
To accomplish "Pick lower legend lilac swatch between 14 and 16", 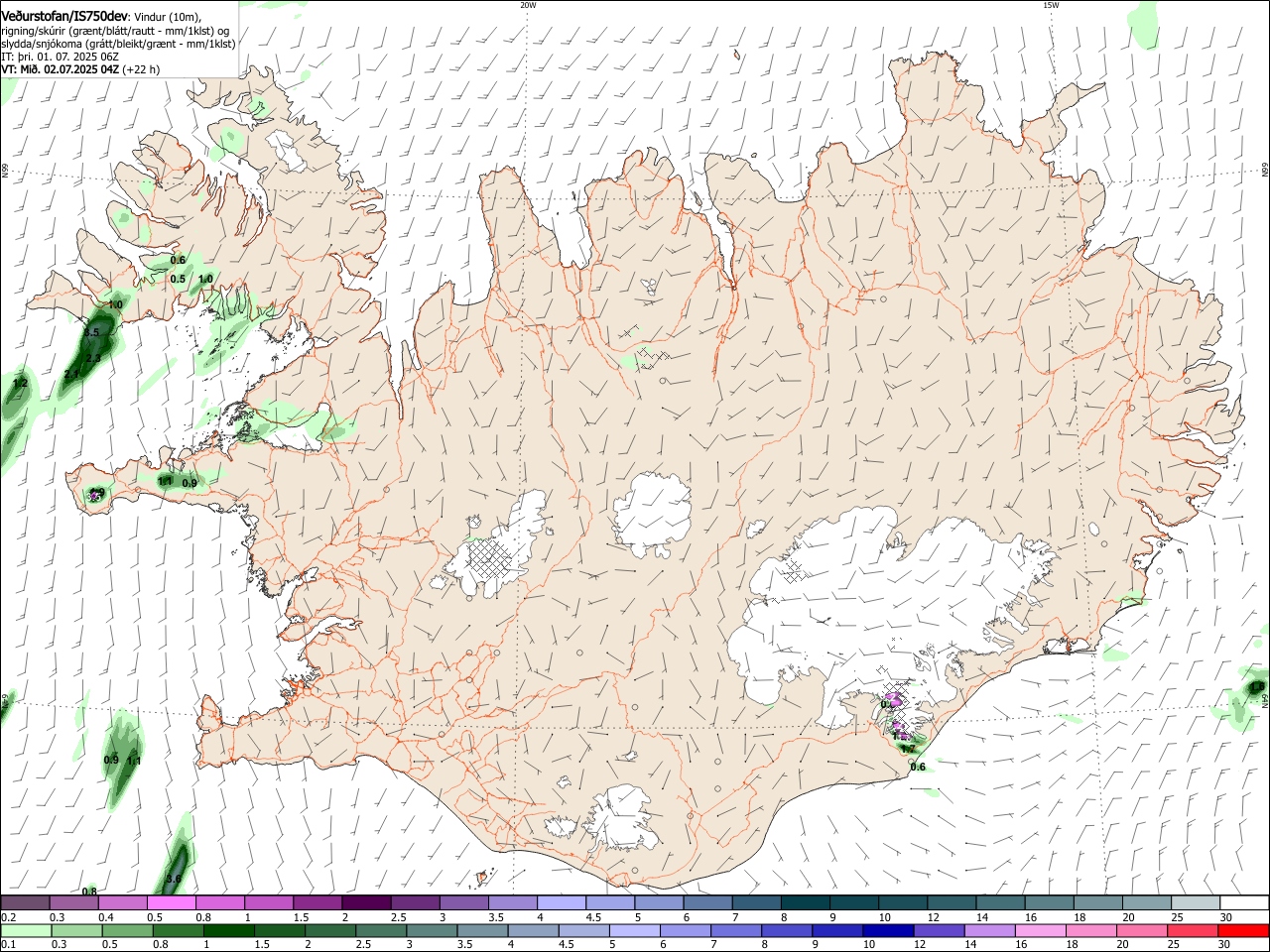I will [x=988, y=930].
